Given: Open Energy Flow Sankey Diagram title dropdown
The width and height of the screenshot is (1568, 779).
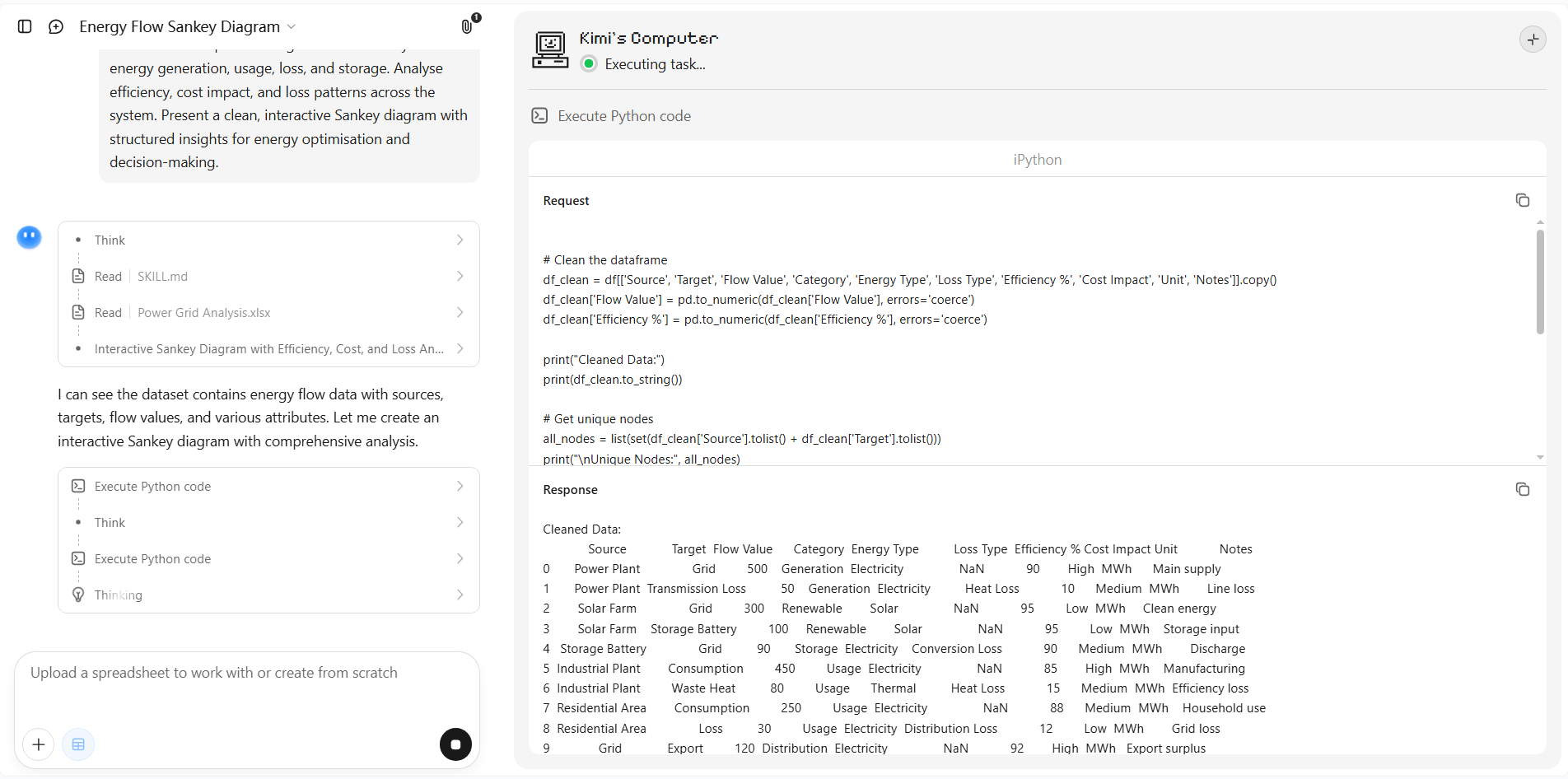Looking at the screenshot, I should [187, 26].
